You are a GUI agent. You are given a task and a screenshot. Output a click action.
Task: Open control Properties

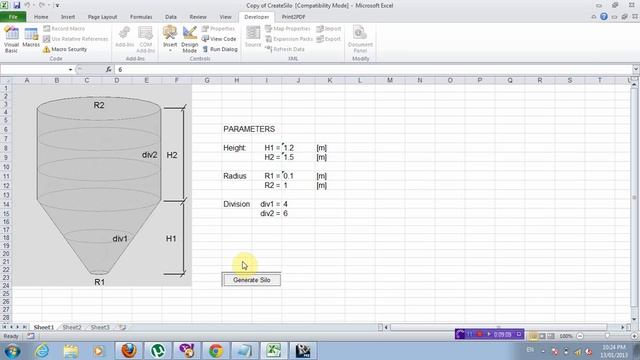(x=218, y=29)
